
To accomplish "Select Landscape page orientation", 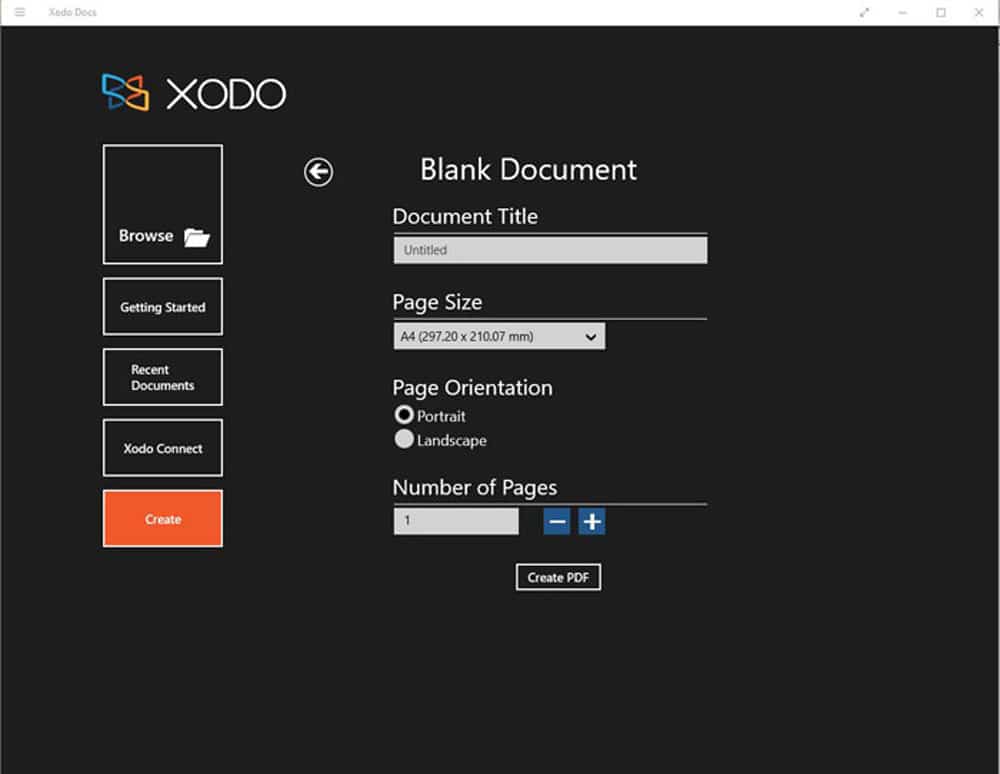I will point(404,439).
